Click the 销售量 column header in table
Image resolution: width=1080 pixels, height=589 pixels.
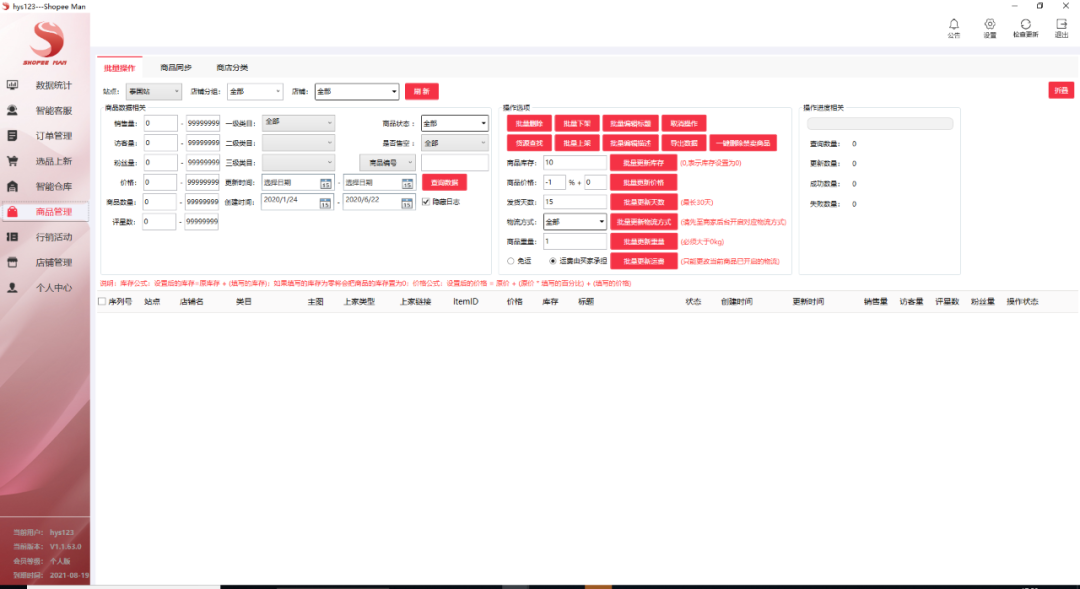pos(875,301)
